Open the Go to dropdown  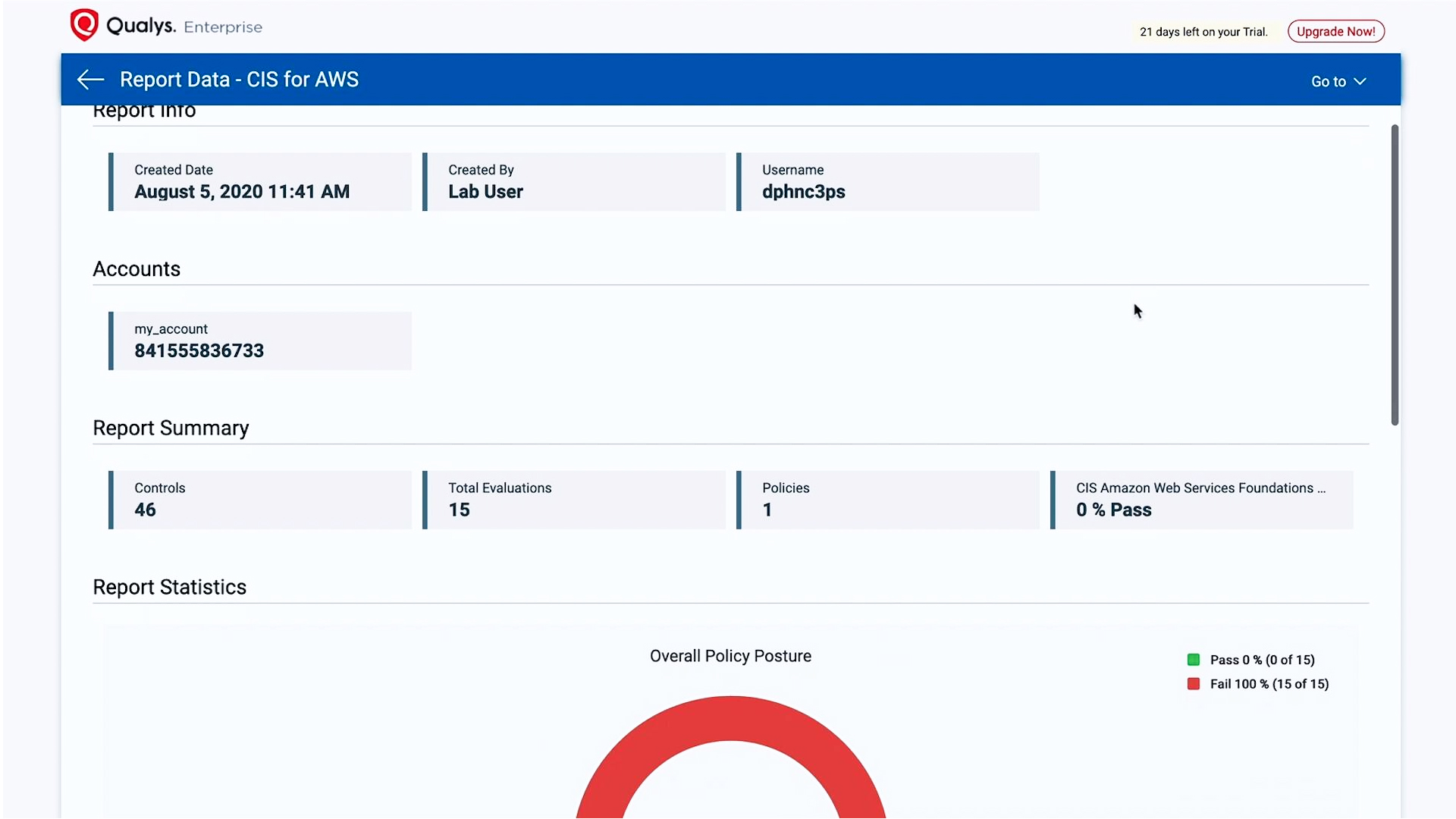[x=1337, y=81]
